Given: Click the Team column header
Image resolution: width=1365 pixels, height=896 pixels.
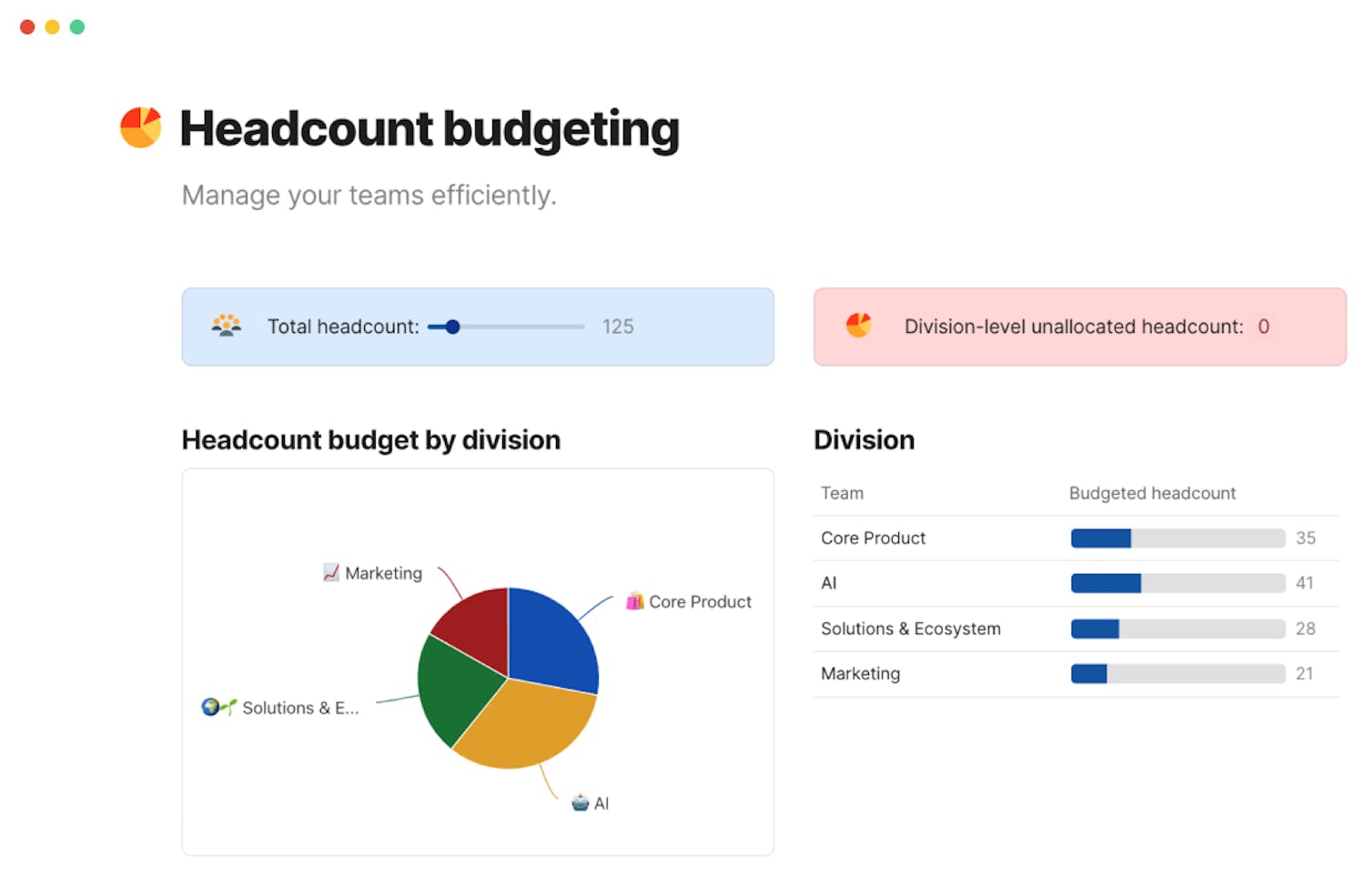Looking at the screenshot, I should tap(842, 493).
